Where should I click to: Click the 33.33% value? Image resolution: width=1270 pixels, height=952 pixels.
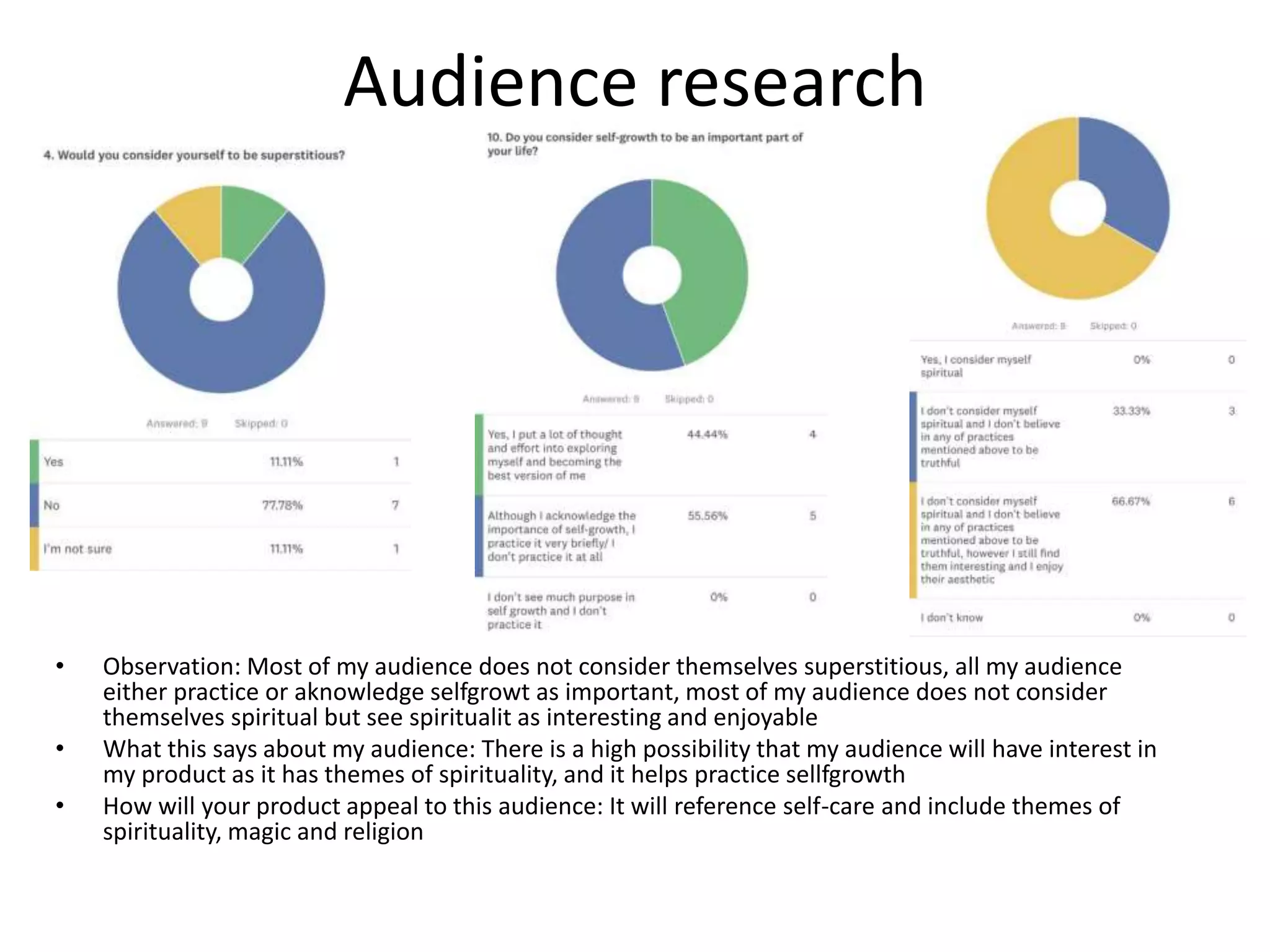(x=1131, y=411)
